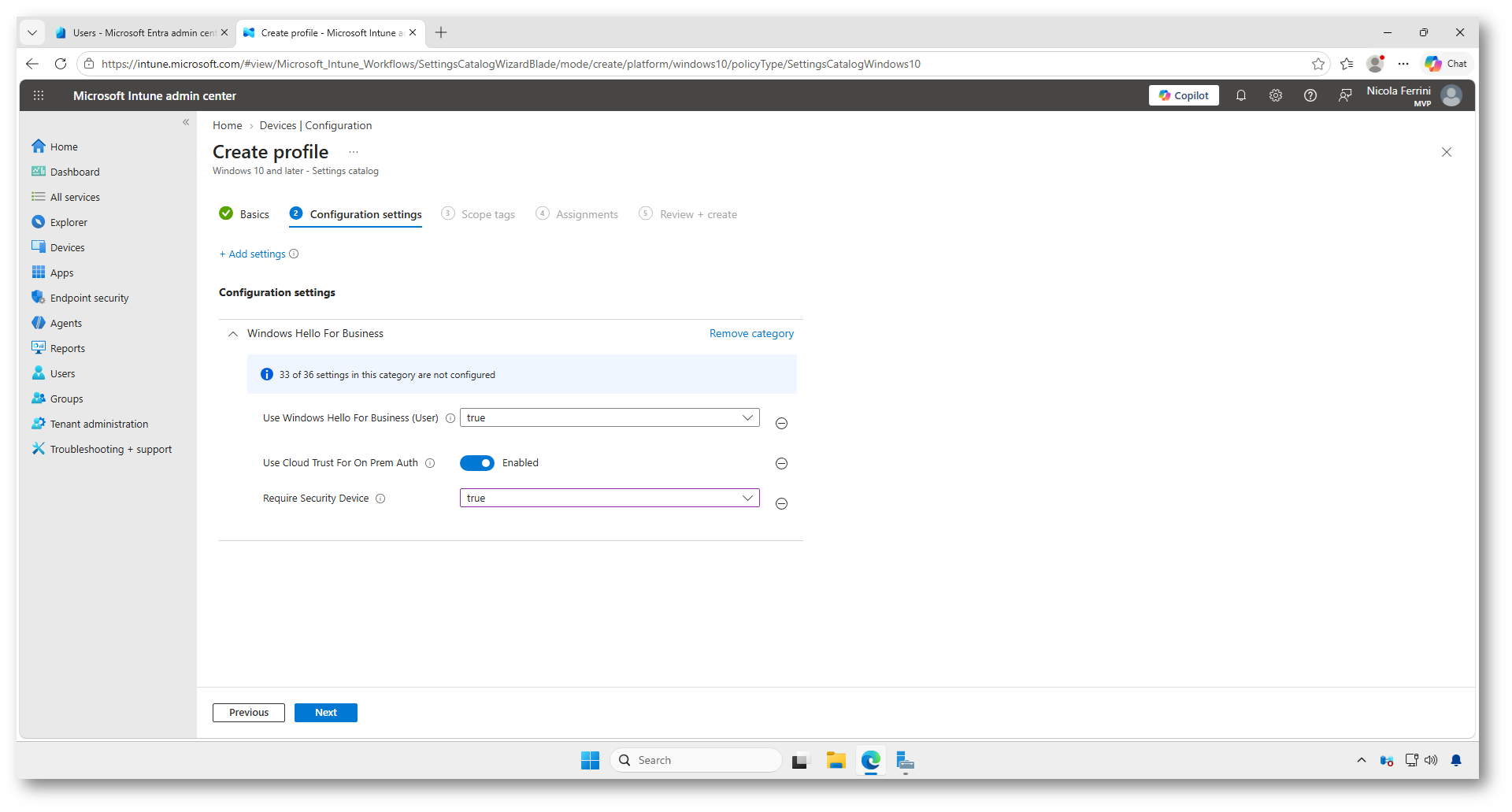Viewport: 1512px width, 812px height.
Task: Open the Copilot button in header
Action: pos(1184,95)
